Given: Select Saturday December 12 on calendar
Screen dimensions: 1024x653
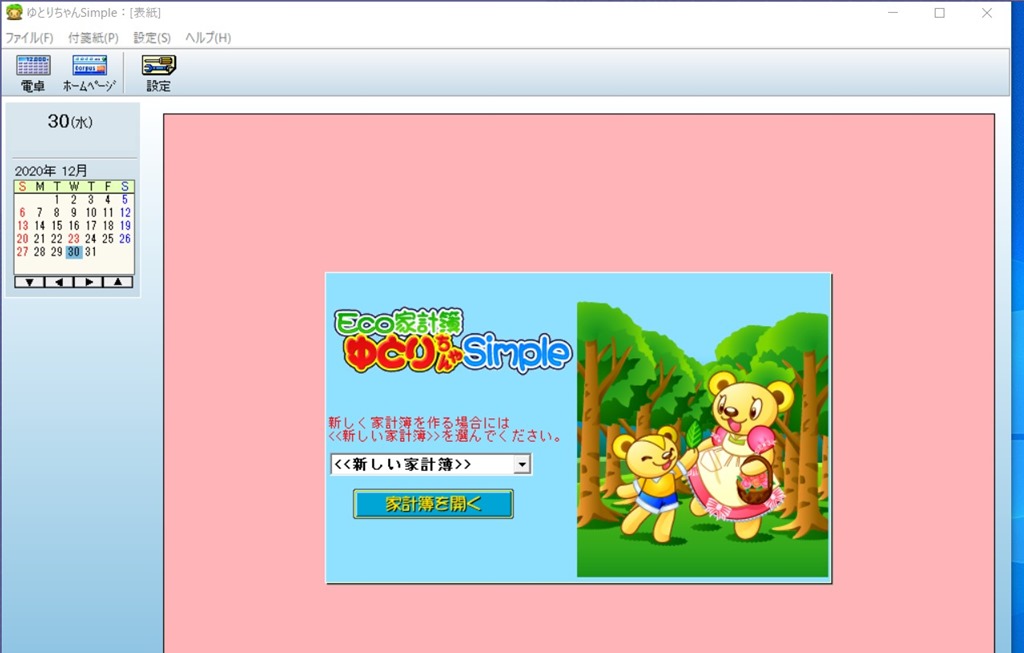Looking at the screenshot, I should coord(125,213).
